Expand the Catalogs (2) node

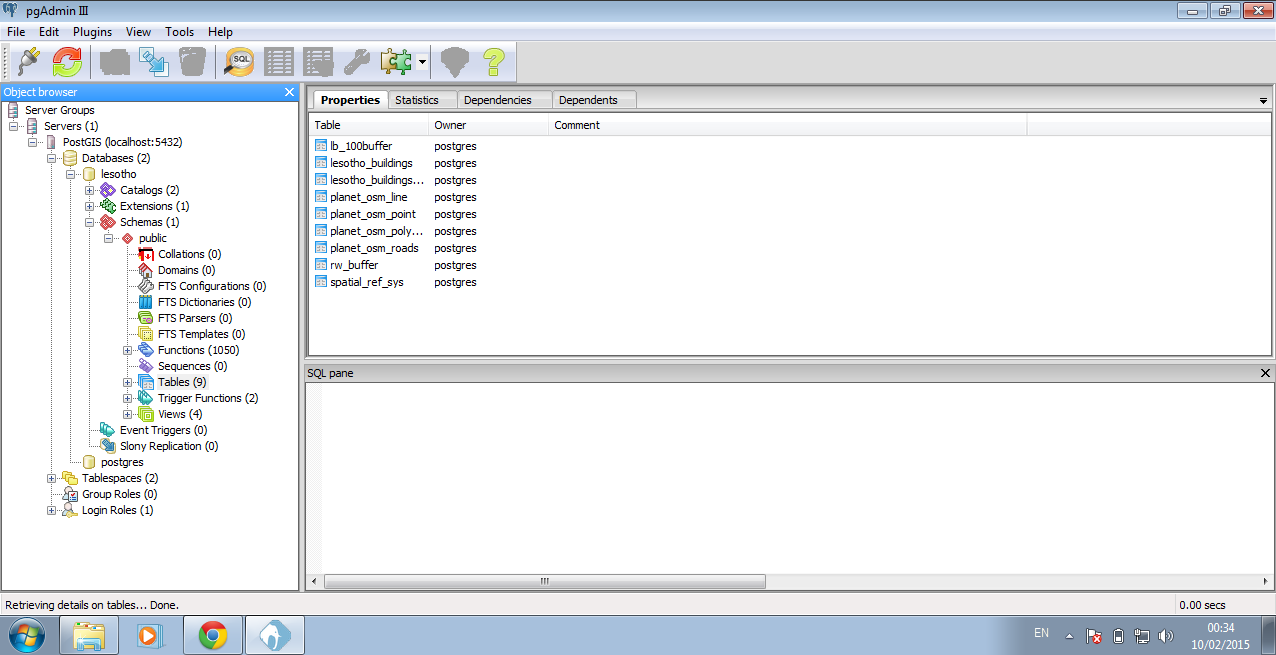(90, 190)
